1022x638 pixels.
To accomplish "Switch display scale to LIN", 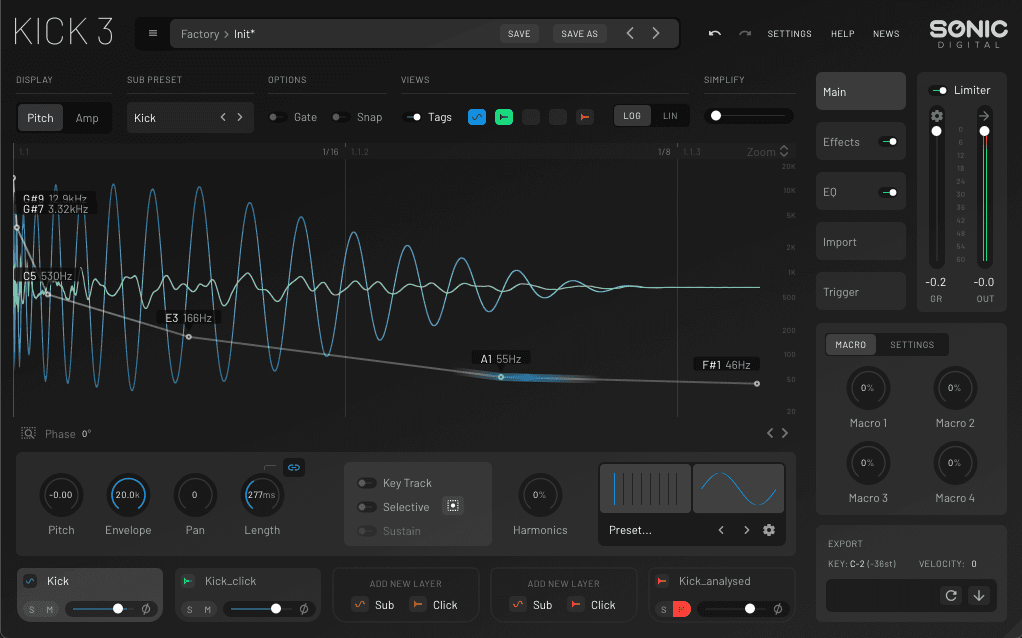I will coord(670,115).
